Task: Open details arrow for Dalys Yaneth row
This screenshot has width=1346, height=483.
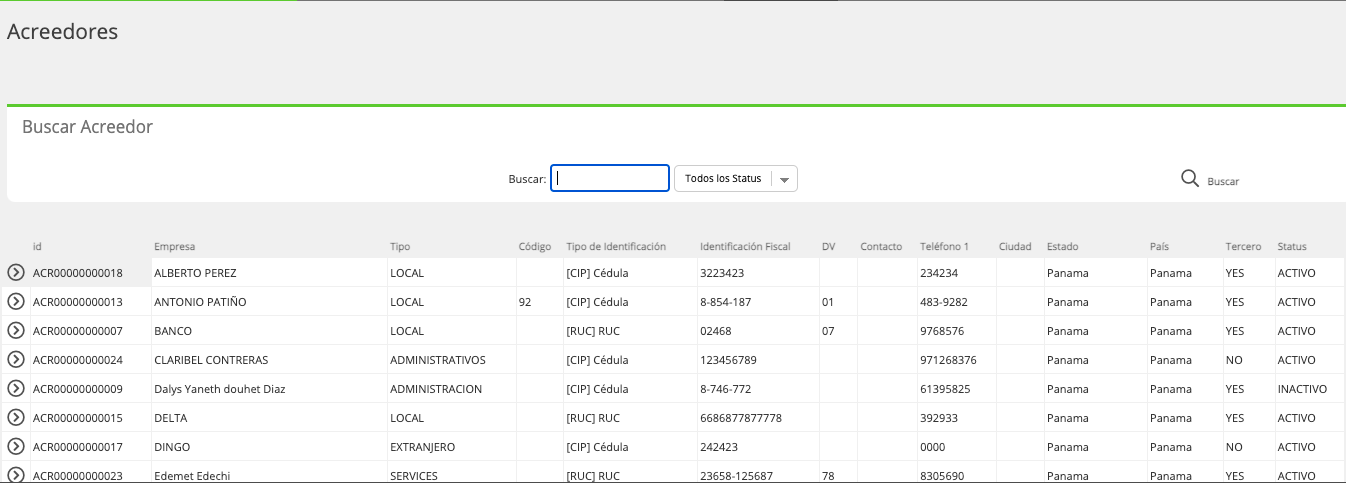Action: click(15, 388)
